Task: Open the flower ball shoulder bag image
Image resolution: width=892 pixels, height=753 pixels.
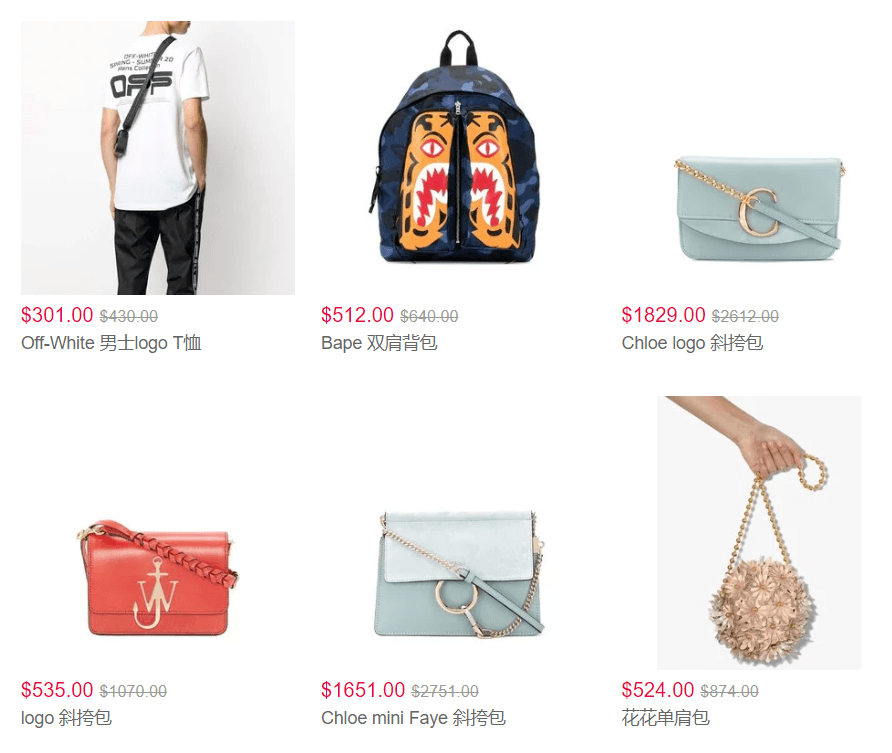Action: [758, 533]
